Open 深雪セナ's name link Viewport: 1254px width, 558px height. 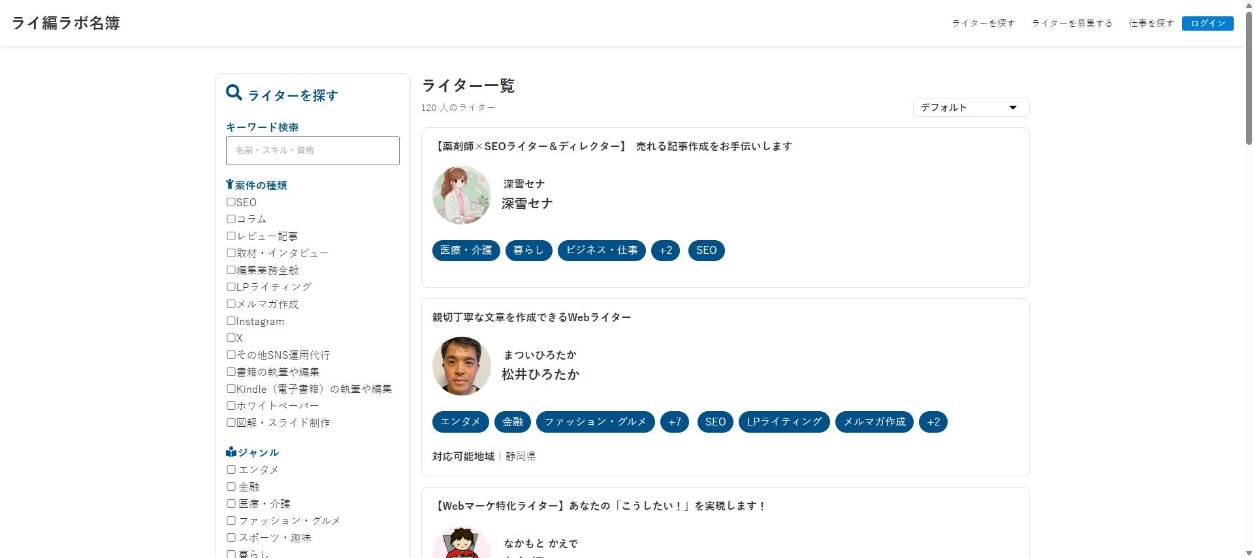click(527, 203)
